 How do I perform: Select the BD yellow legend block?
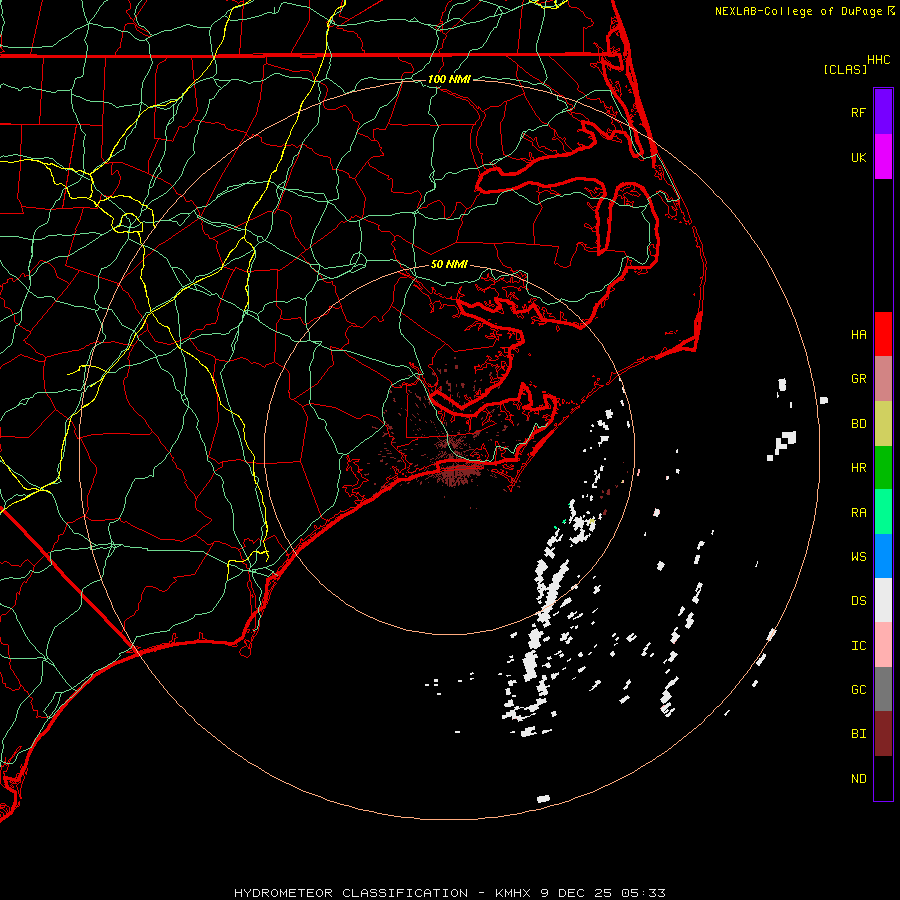(883, 424)
